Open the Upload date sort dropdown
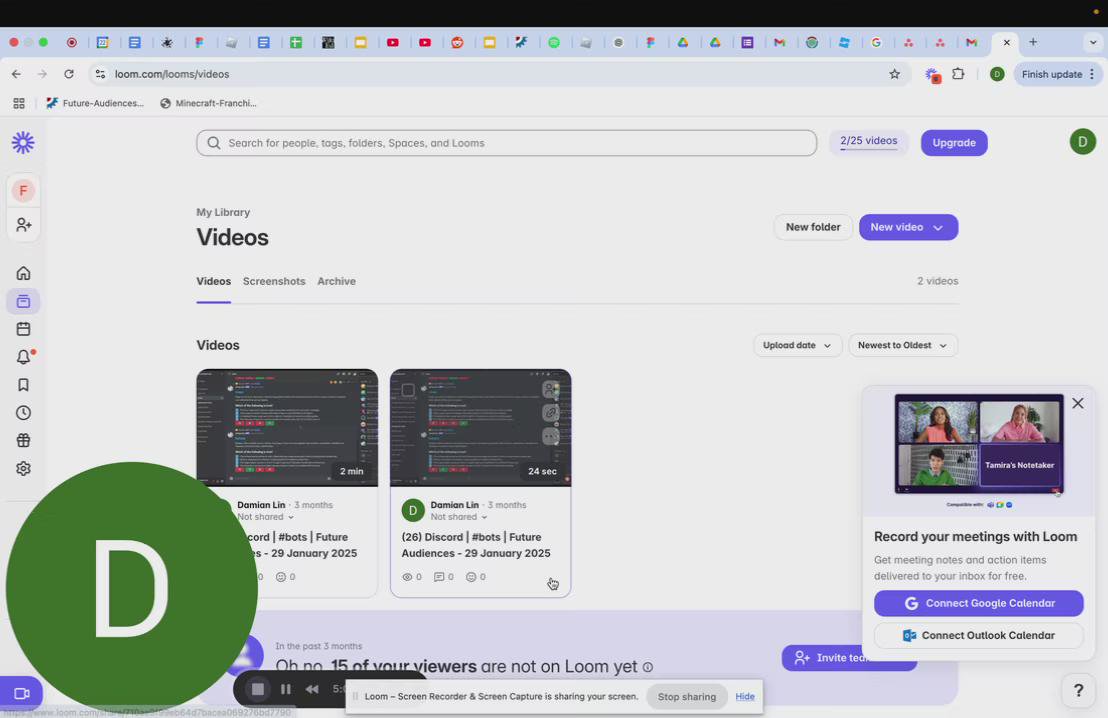Screen dimensions: 1108x718 797,345
